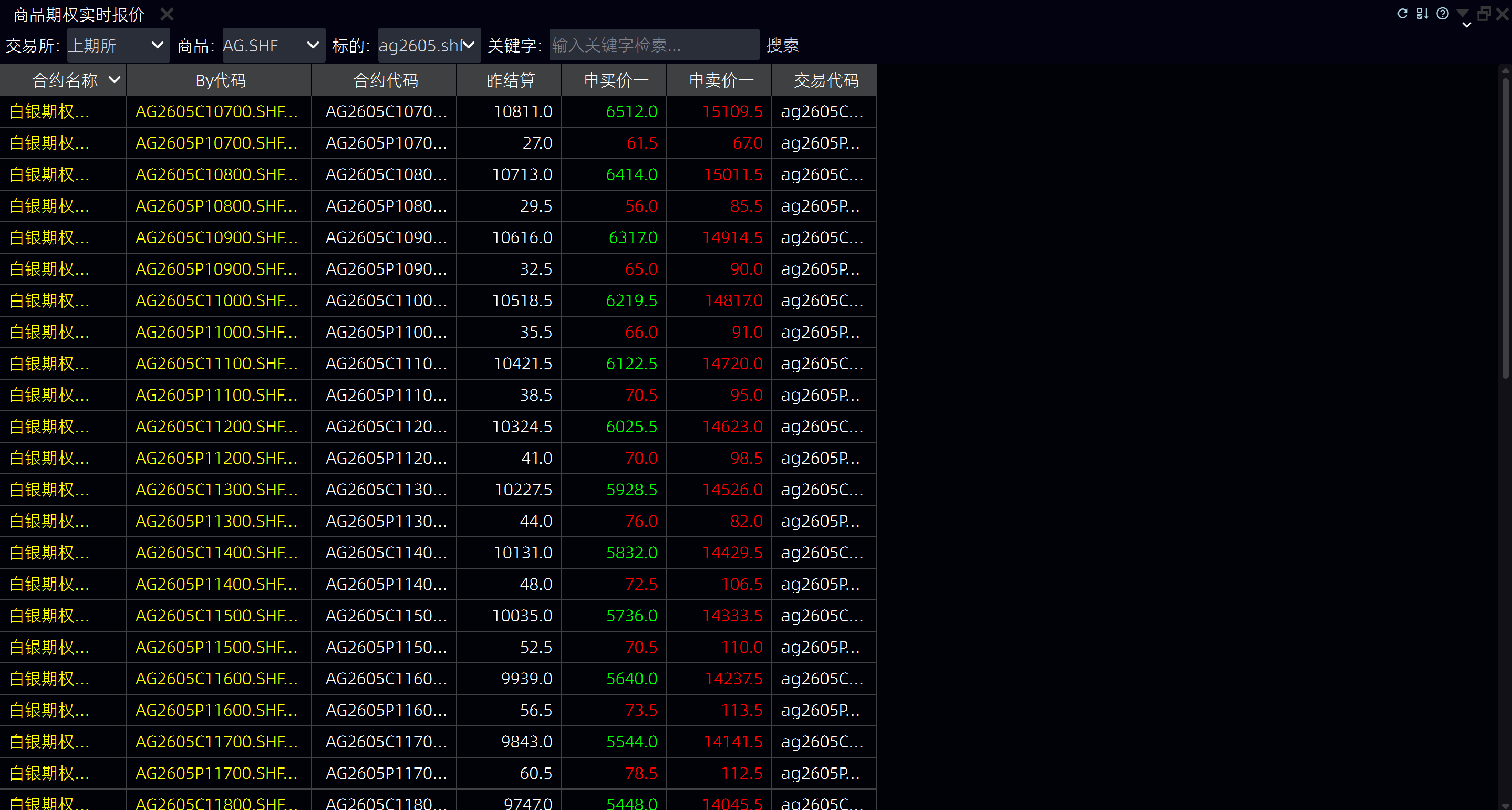Close the 商品期权实时报价 tab with X
The image size is (1512, 810).
(167, 14)
